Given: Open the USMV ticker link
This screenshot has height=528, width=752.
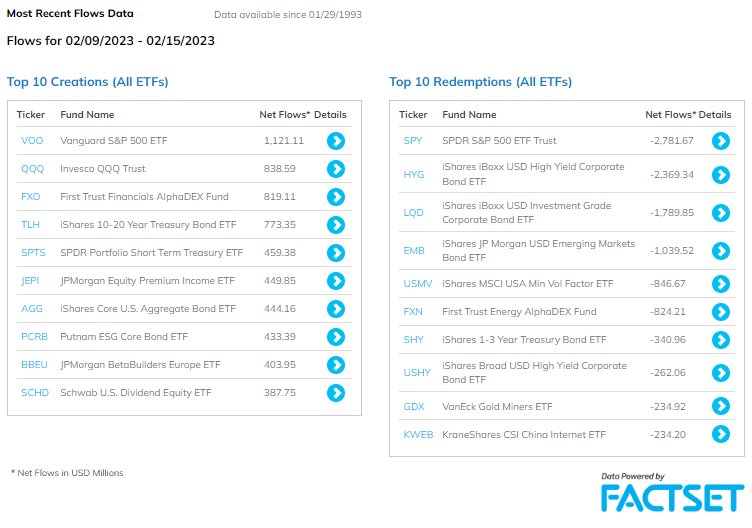Looking at the screenshot, I should [418, 283].
